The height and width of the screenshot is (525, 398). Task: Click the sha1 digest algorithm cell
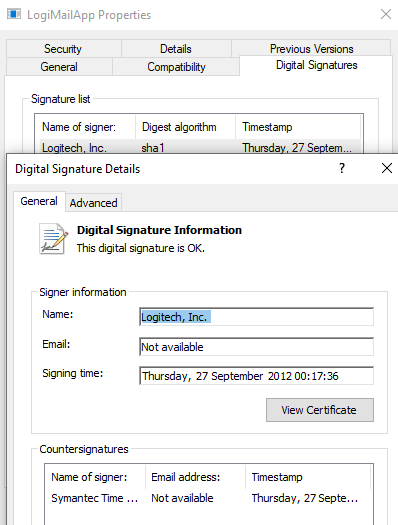(153, 148)
